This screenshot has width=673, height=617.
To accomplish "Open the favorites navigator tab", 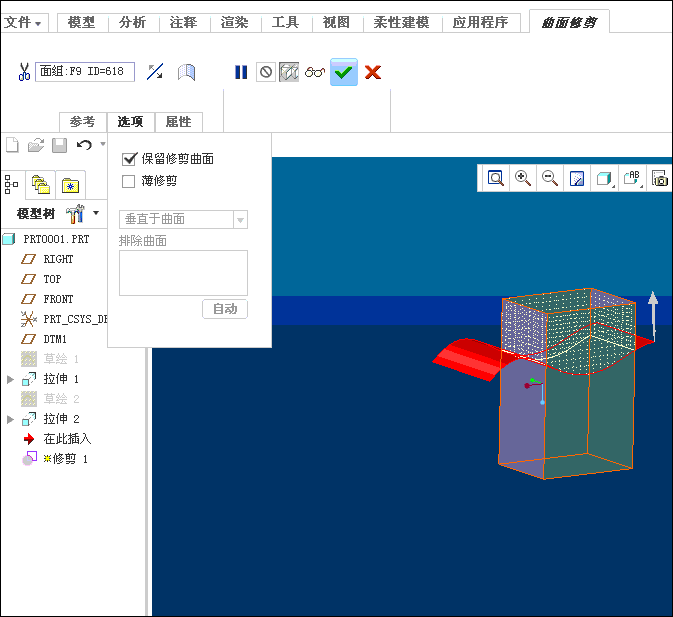I will (x=70, y=185).
